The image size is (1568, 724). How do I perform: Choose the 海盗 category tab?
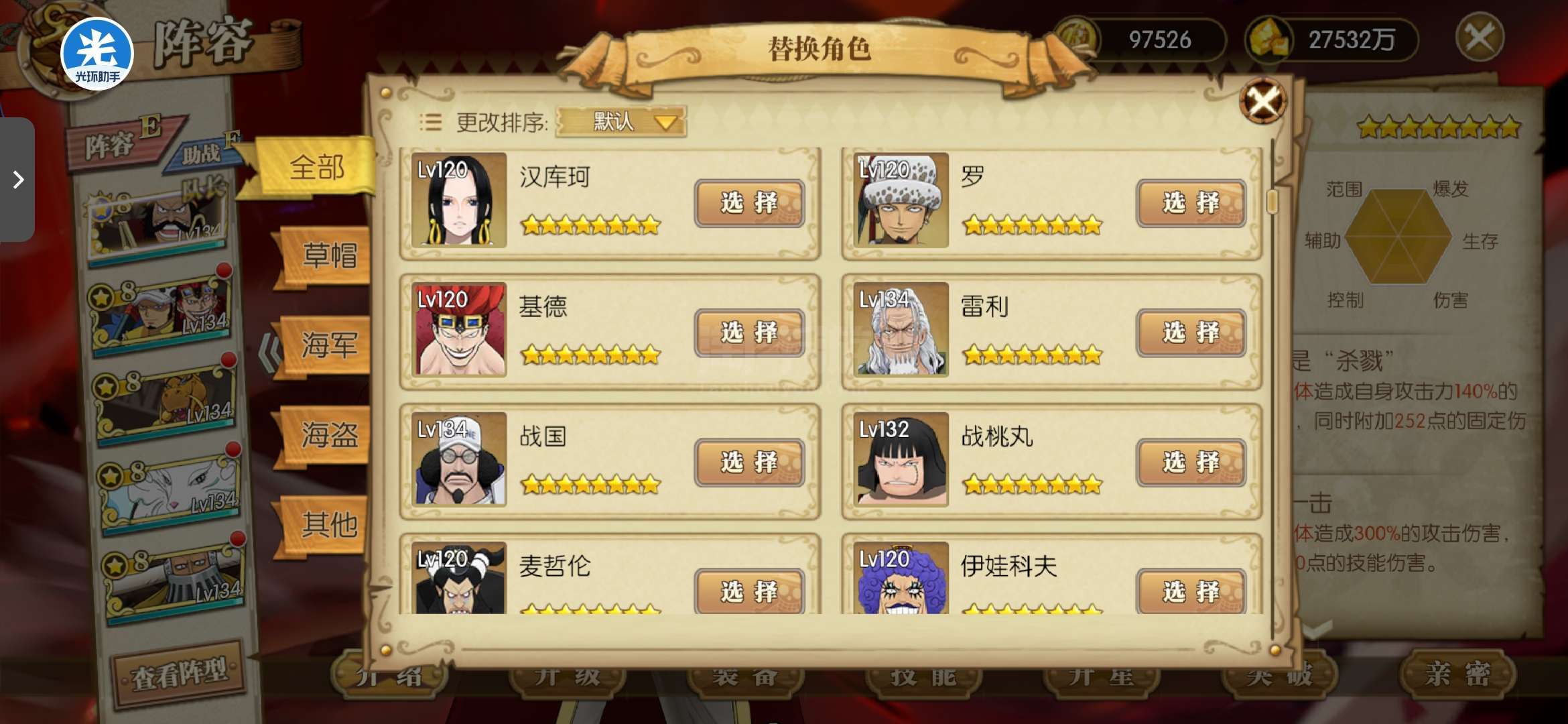point(328,435)
